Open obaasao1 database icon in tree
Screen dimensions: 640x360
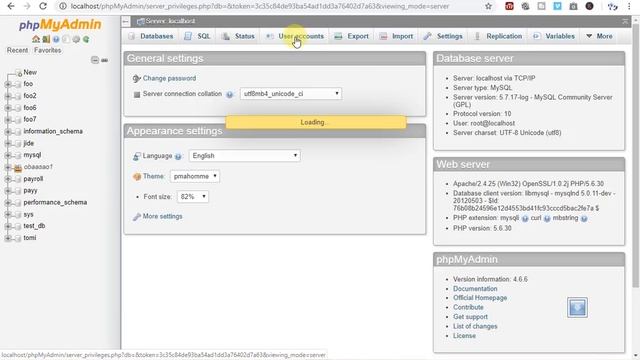[18, 167]
